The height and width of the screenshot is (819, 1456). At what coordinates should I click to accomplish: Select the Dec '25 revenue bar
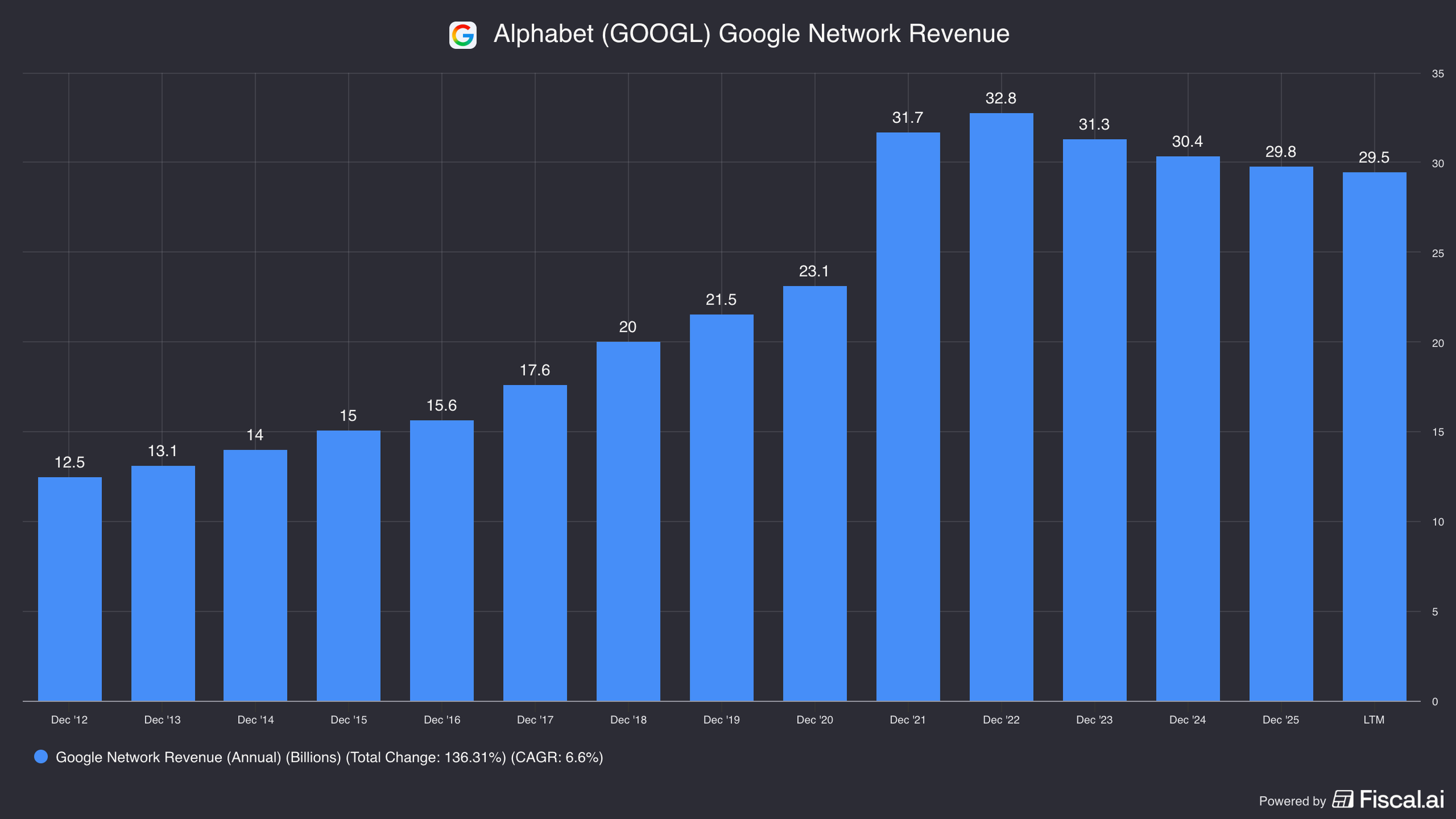pos(1281,434)
